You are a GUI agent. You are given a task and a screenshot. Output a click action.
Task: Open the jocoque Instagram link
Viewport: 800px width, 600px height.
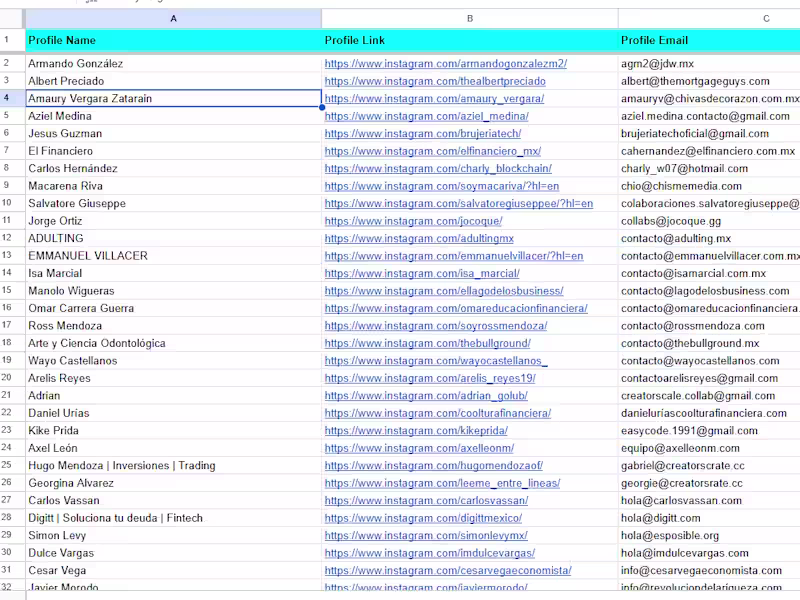coord(413,221)
